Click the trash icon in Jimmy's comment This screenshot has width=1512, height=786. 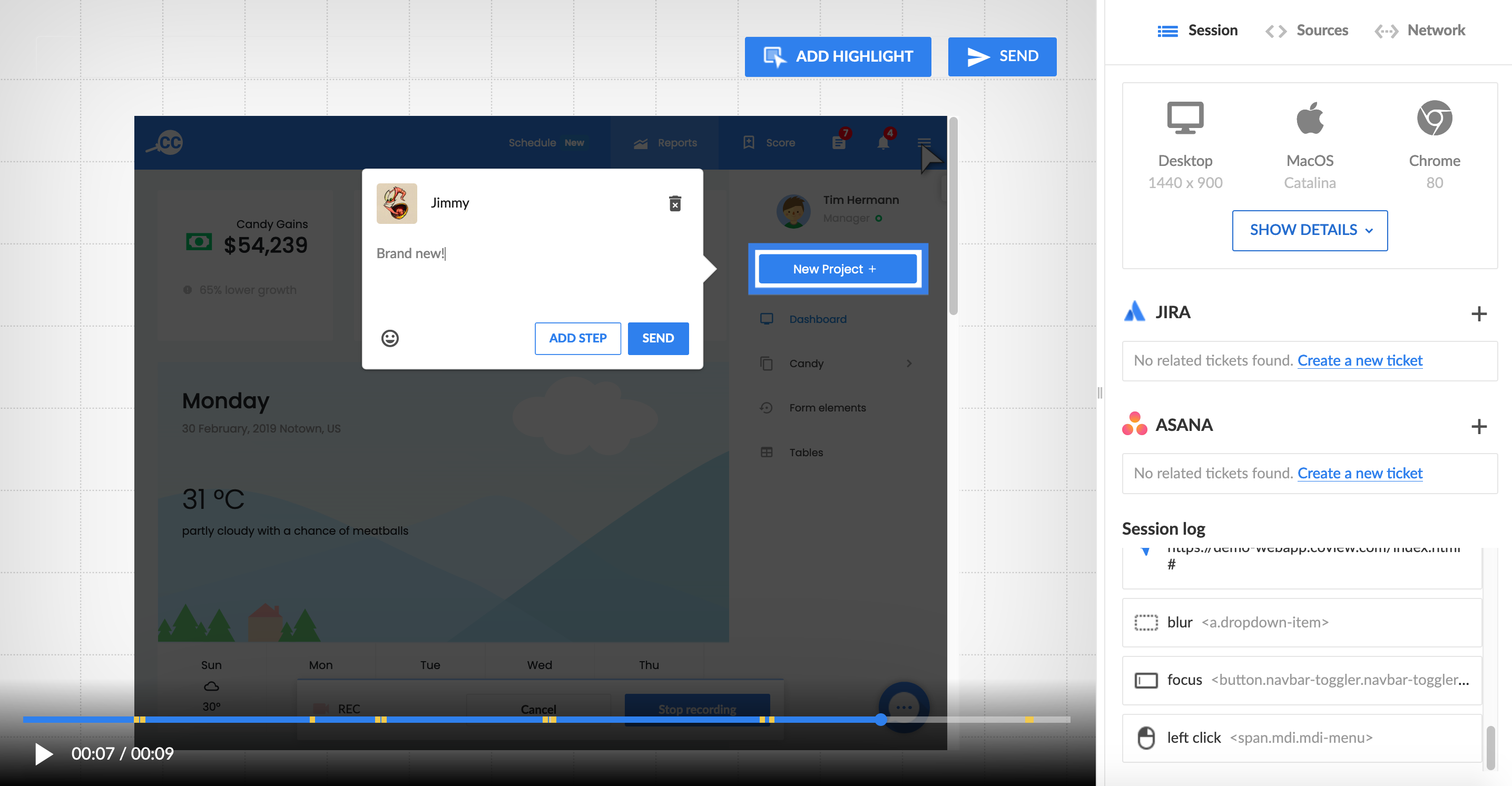click(675, 203)
